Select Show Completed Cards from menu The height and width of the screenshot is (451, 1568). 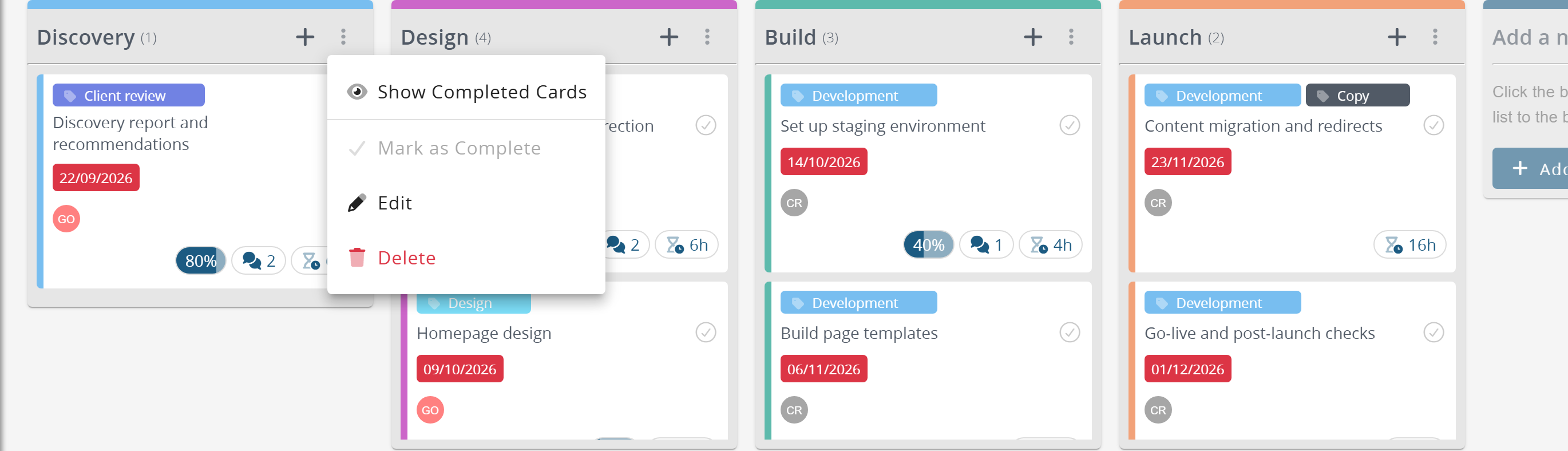pos(466,92)
